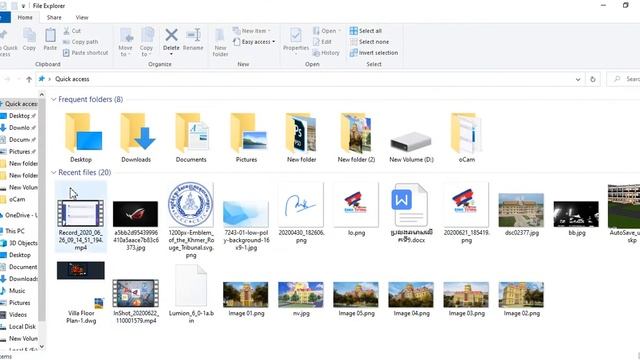
Task: Open This PC in navigation pane
Action: pyautogui.click(x=14, y=231)
